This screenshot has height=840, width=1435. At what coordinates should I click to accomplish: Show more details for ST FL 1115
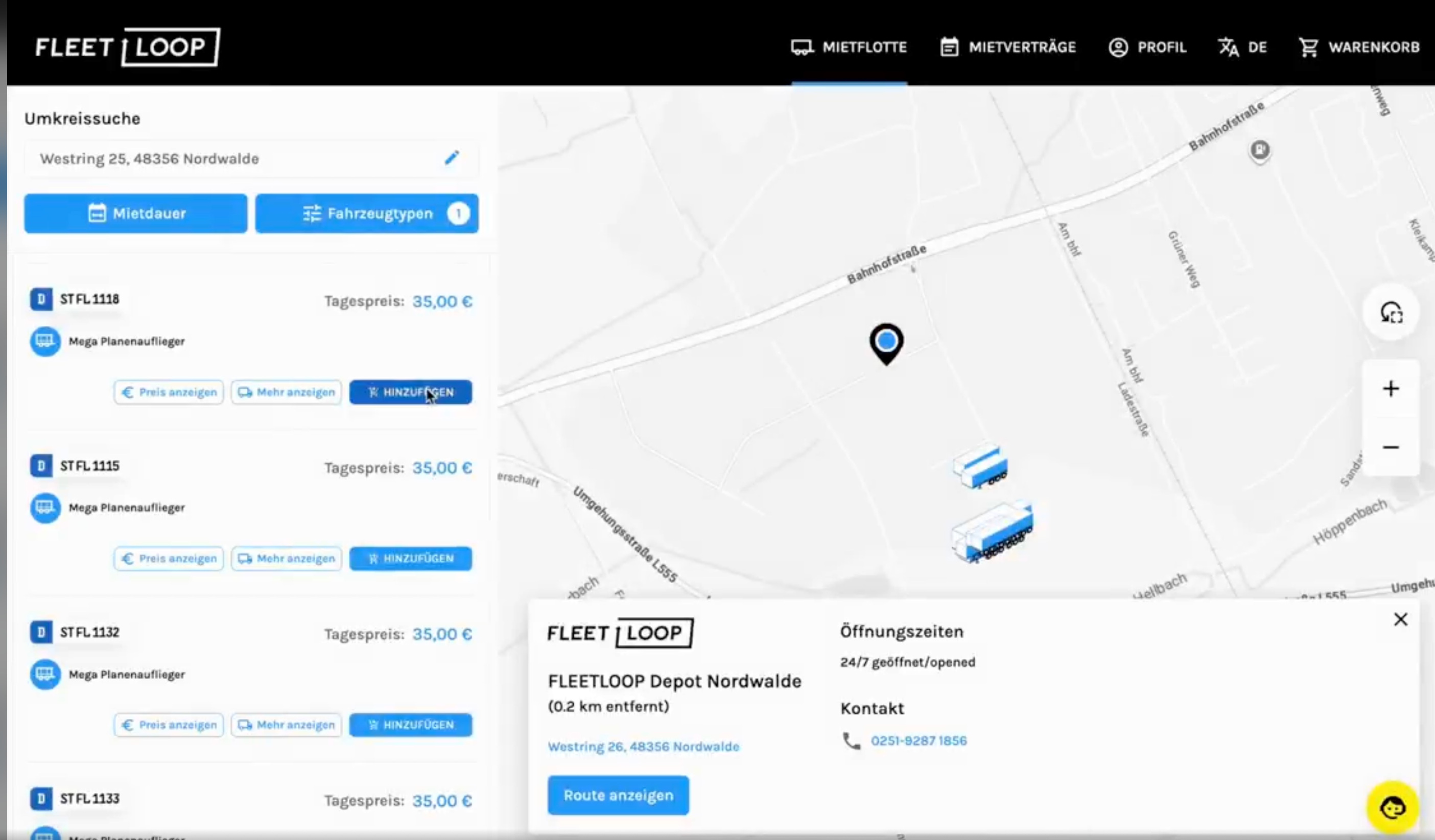pos(286,558)
